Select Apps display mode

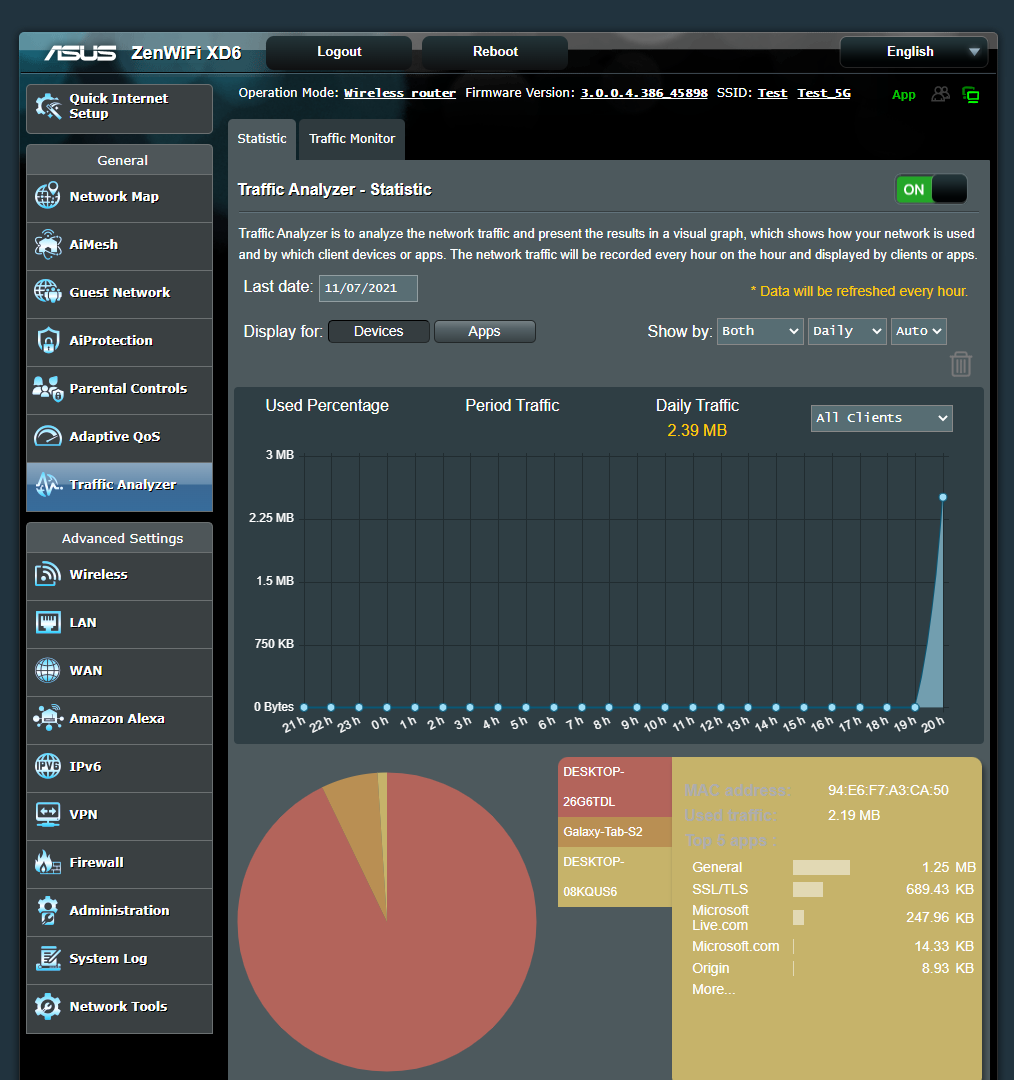[484, 331]
